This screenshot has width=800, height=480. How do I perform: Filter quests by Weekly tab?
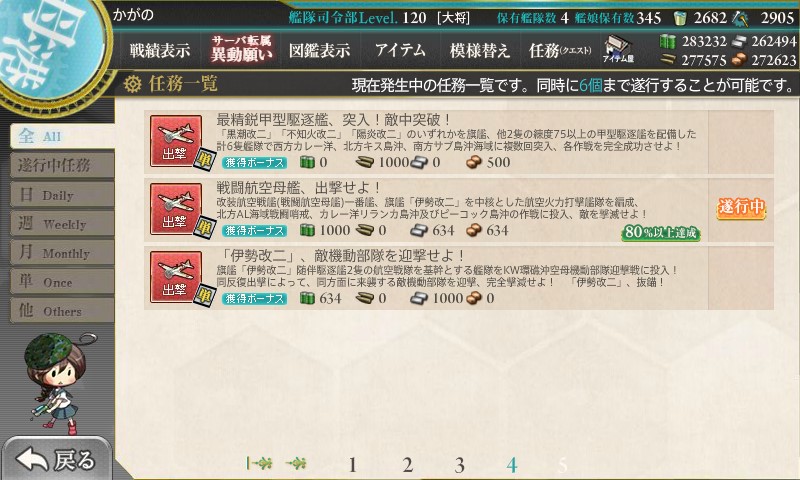click(62, 224)
